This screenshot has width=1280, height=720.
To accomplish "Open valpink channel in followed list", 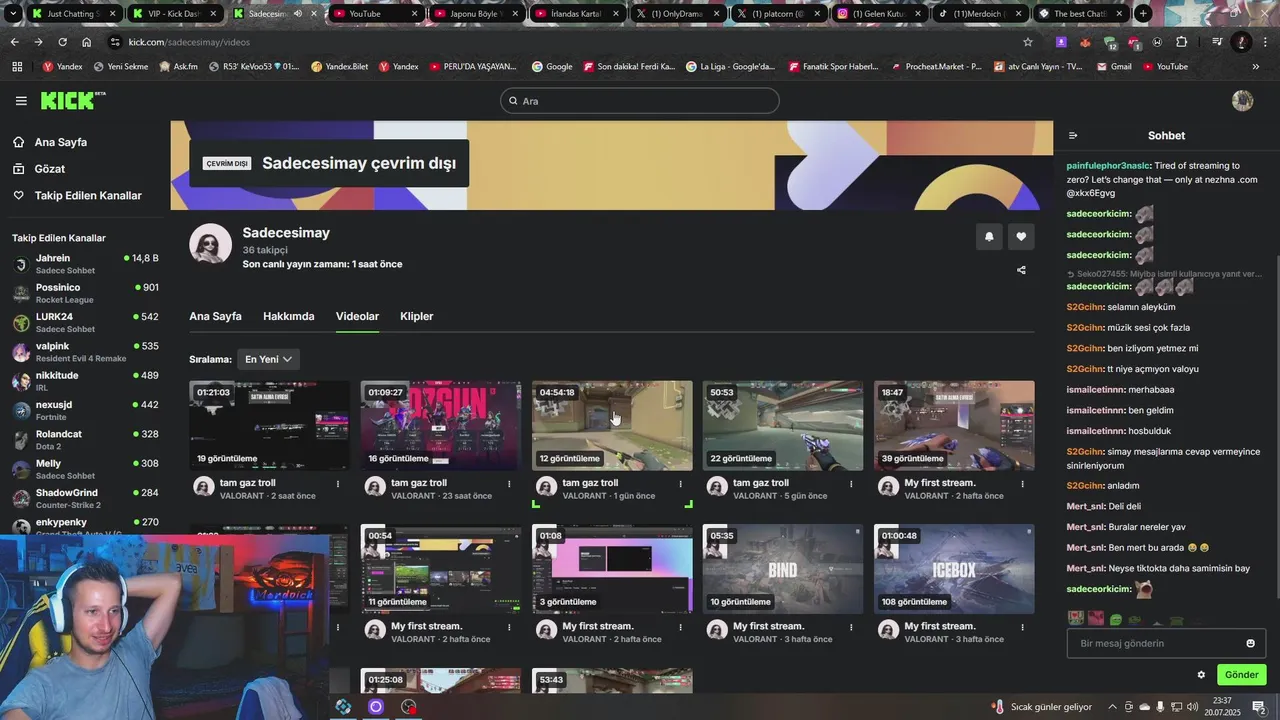I will [85, 352].
